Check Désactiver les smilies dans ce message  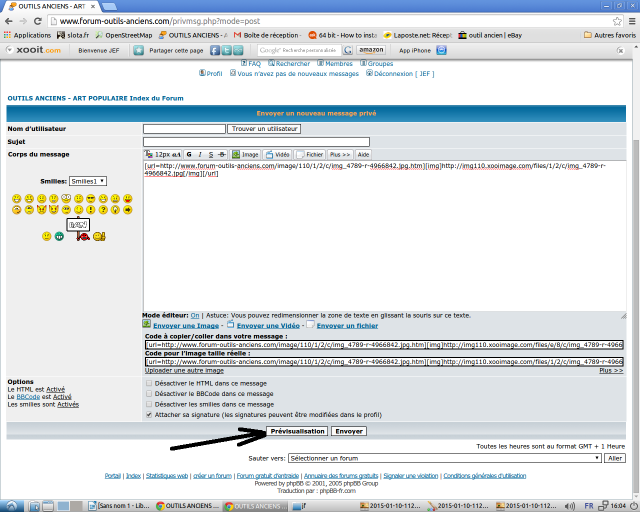pos(149,404)
